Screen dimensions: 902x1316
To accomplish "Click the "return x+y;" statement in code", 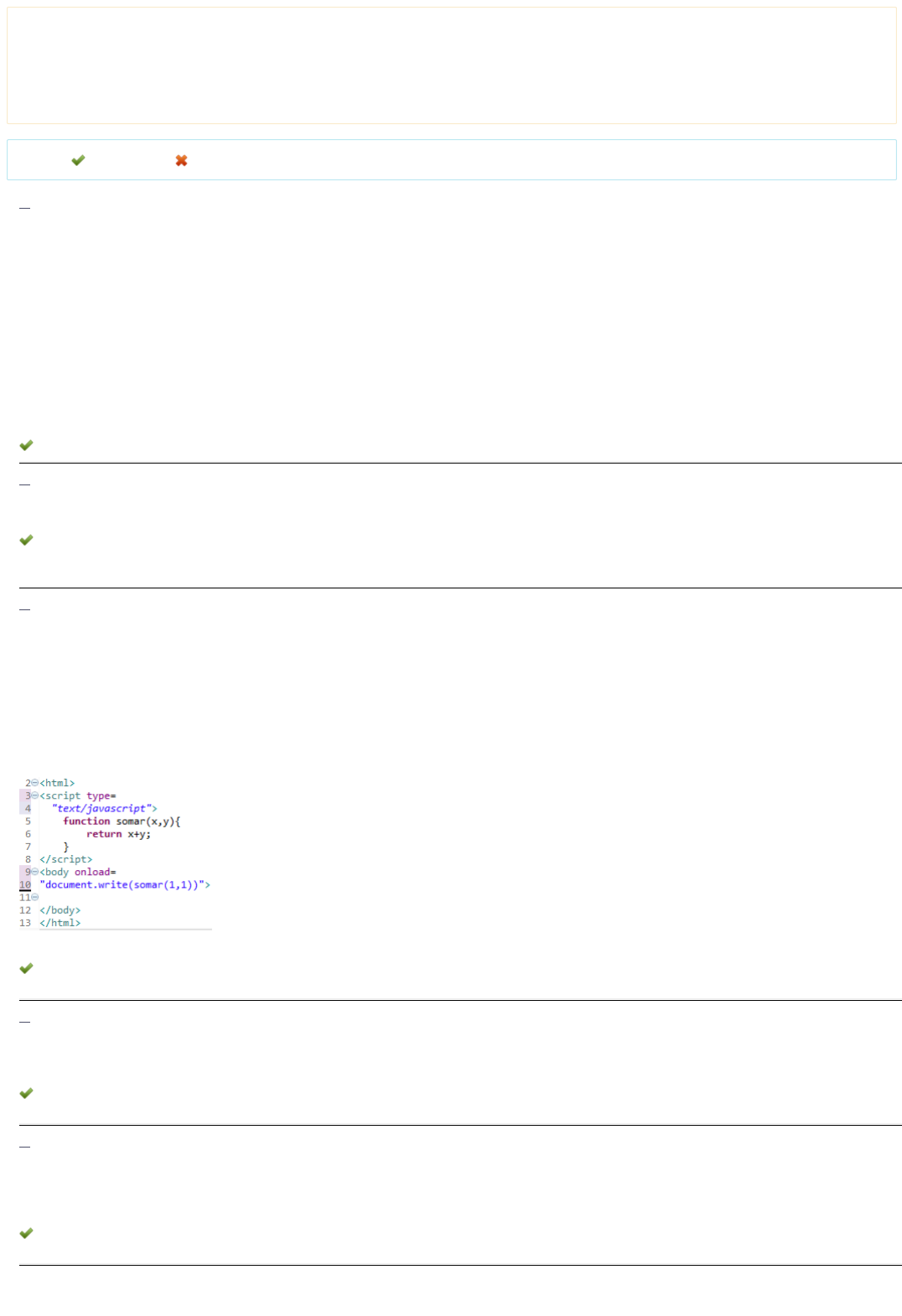I will 118,834.
